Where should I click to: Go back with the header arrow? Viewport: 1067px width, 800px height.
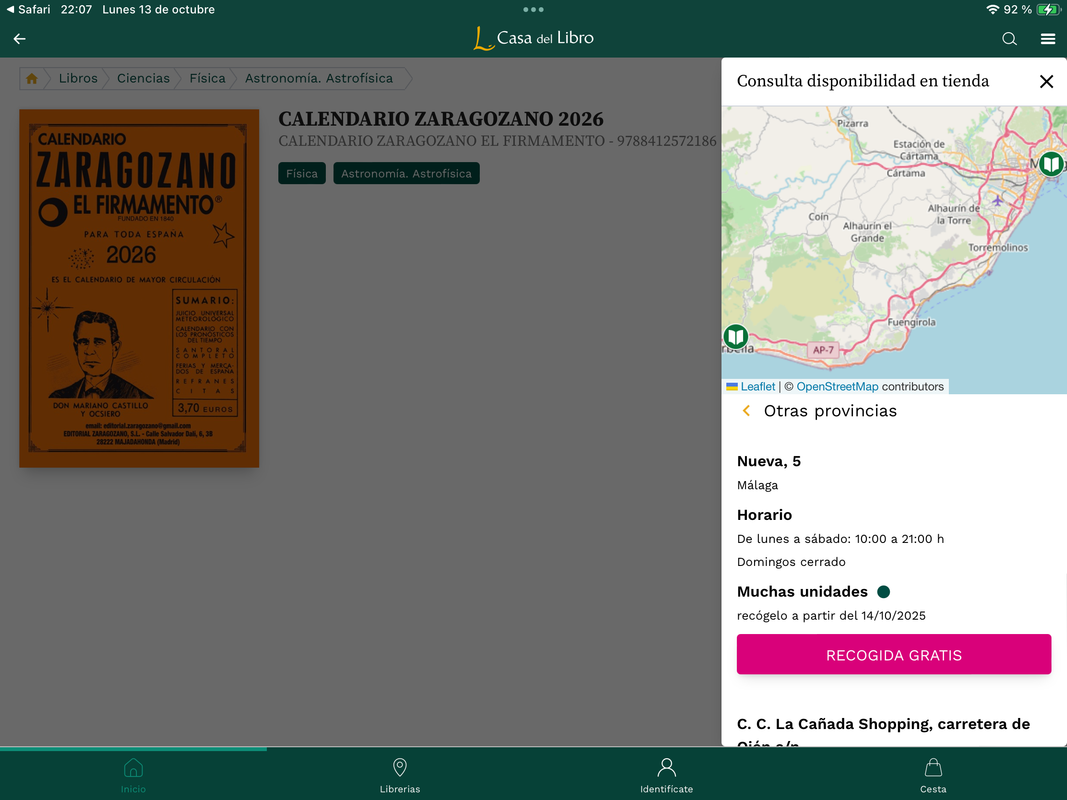tap(20, 39)
